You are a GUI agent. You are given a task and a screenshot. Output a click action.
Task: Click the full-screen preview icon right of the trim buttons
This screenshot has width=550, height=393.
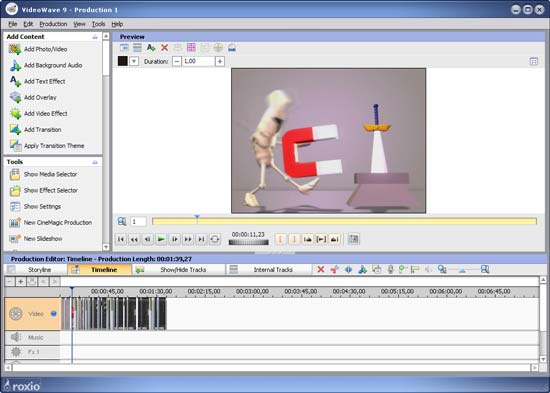(354, 239)
